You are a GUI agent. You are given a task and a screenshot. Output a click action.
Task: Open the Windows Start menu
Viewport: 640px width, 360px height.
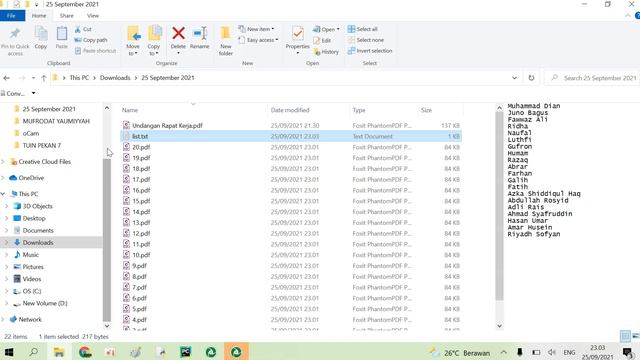[x=9, y=352]
